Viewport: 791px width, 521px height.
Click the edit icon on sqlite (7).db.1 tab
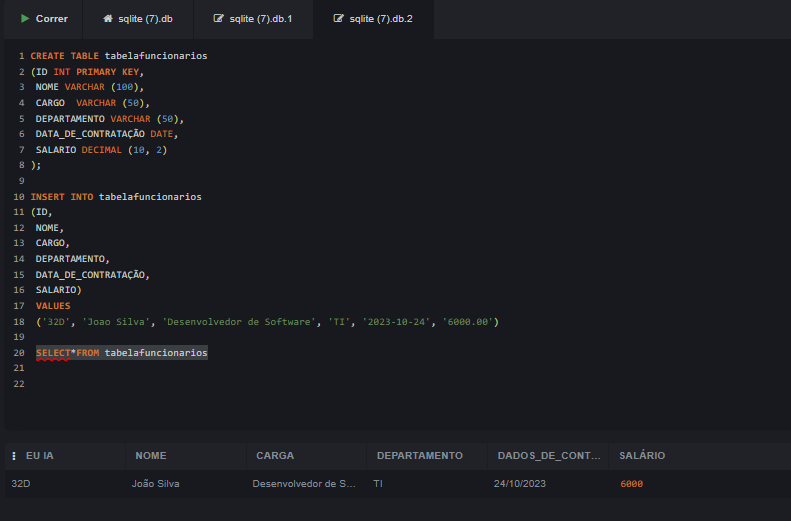click(218, 19)
